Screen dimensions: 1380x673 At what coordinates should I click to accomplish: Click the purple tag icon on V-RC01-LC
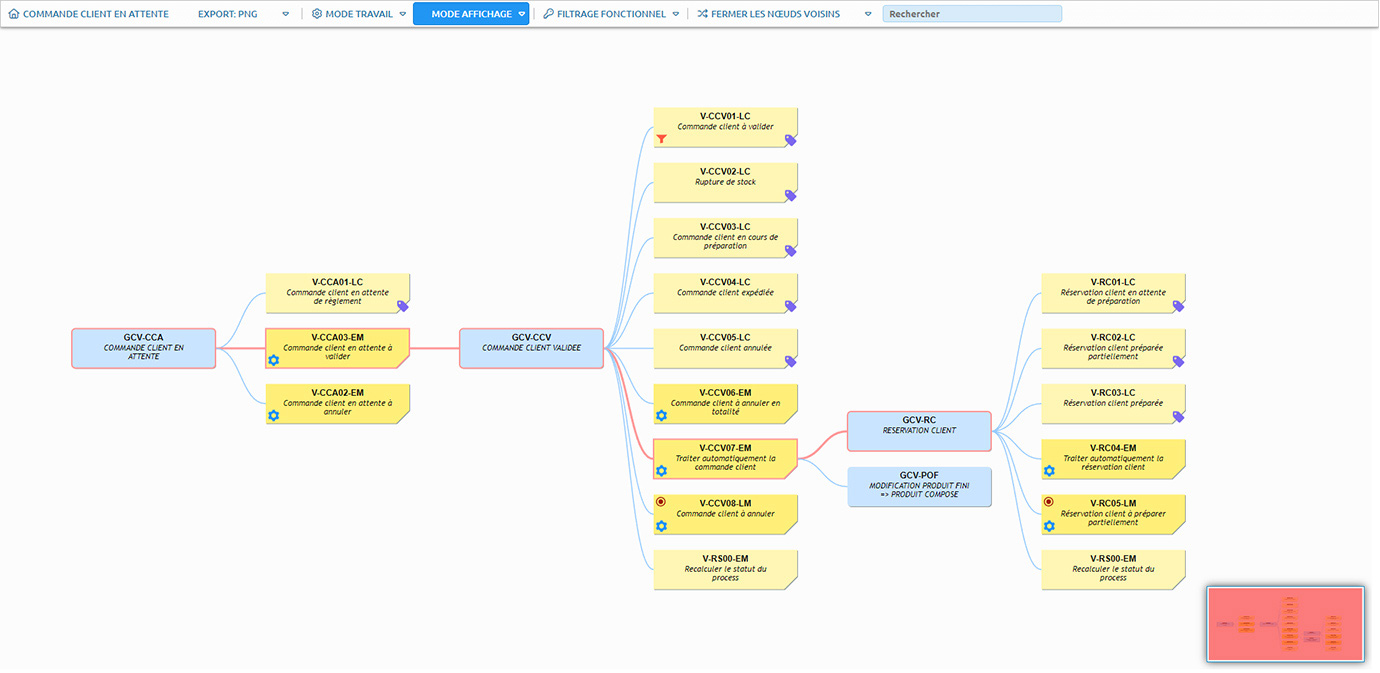click(1178, 306)
